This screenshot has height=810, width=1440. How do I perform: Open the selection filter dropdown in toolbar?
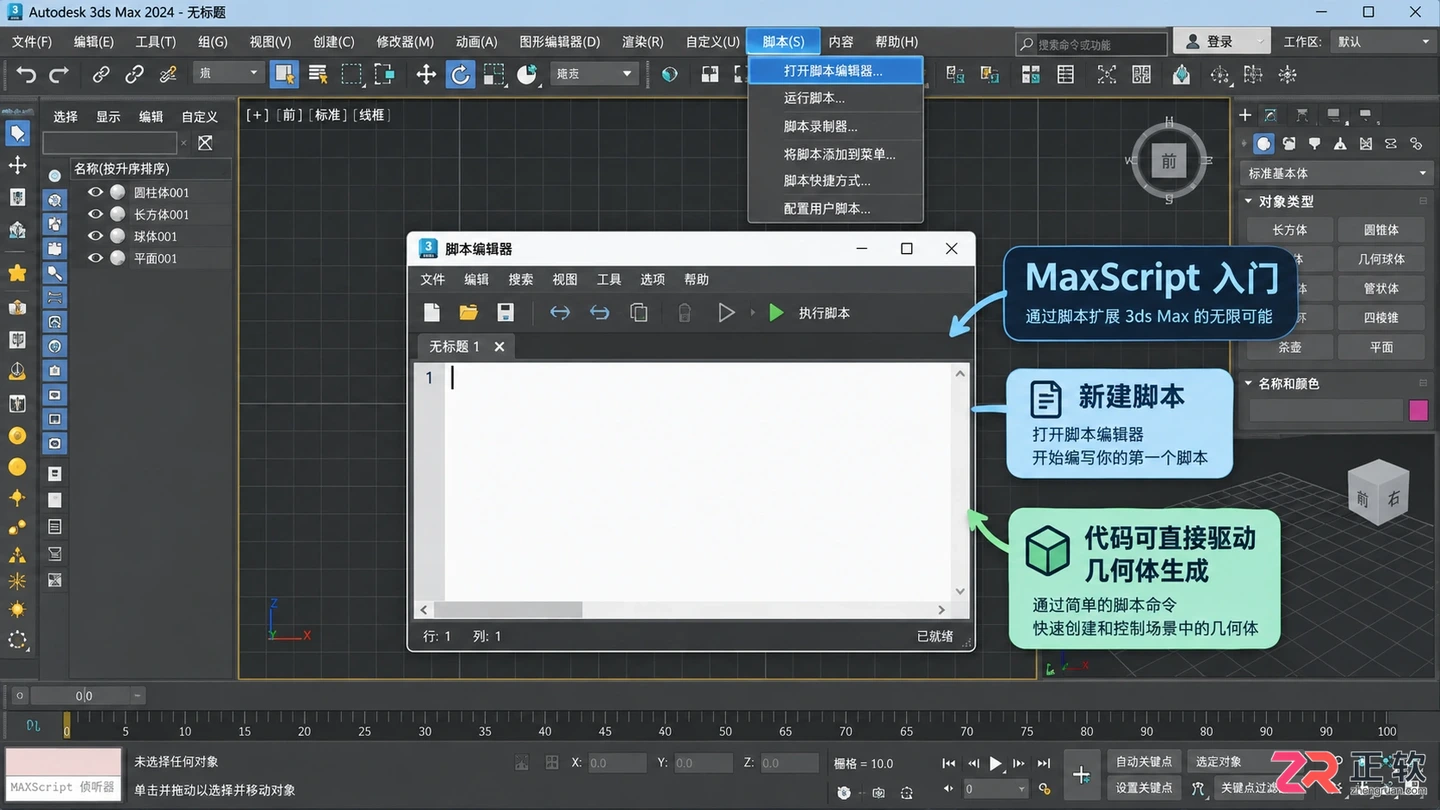point(228,74)
